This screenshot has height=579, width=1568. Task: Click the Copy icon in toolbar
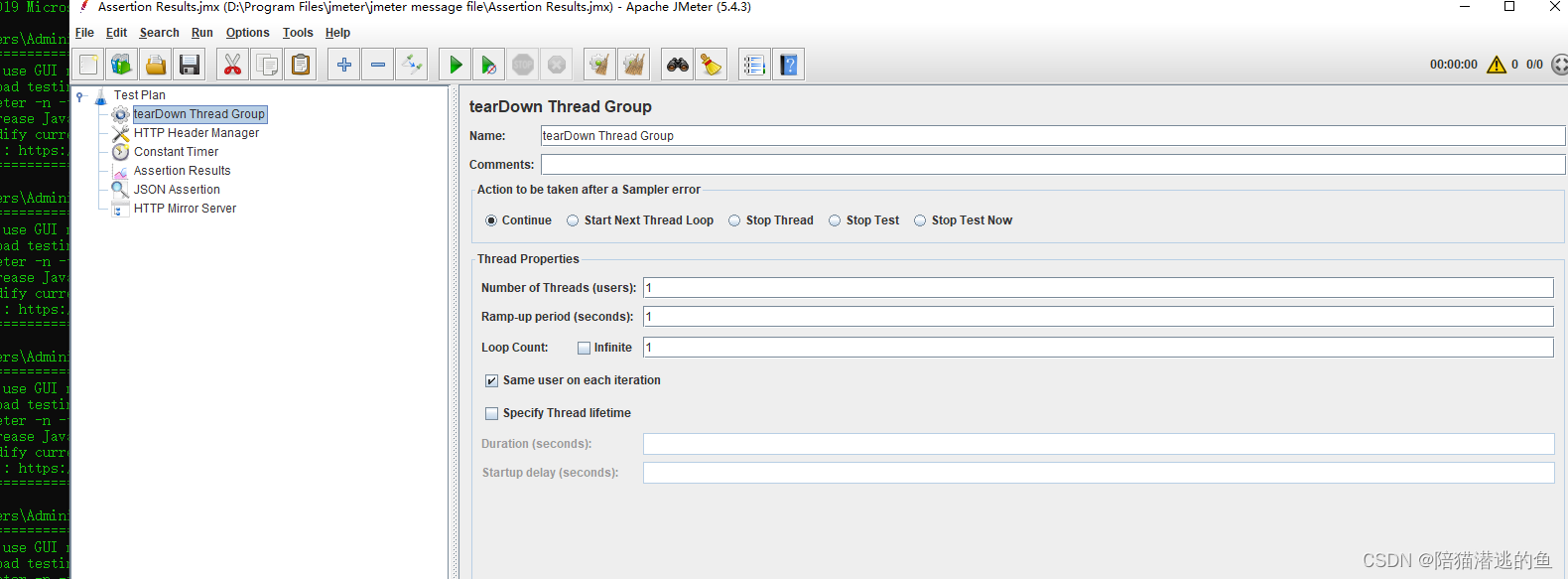tap(267, 65)
